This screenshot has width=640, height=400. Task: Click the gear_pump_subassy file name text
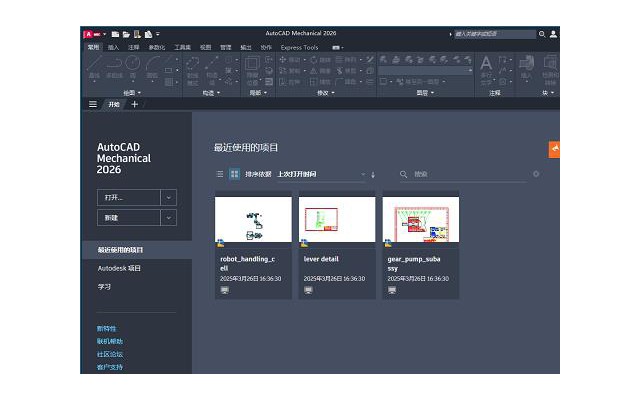(413, 264)
